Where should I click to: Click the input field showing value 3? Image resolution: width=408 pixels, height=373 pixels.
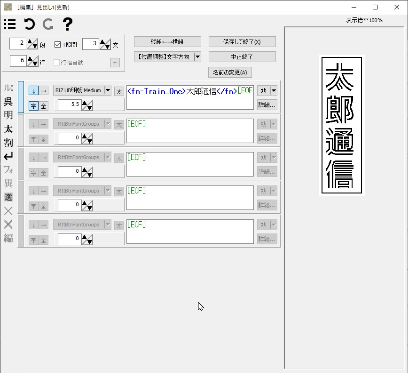[91, 44]
